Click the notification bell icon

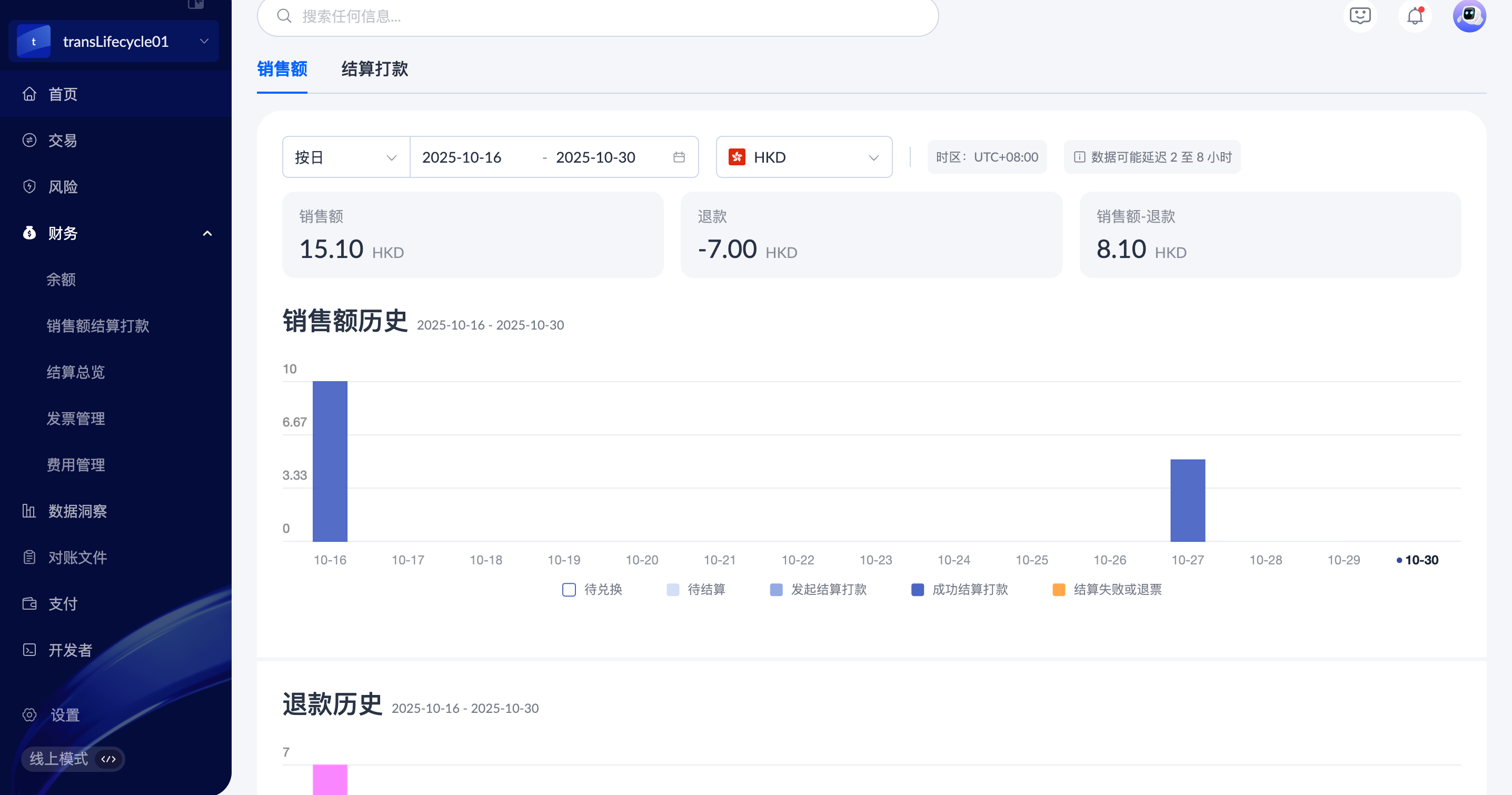(1415, 16)
